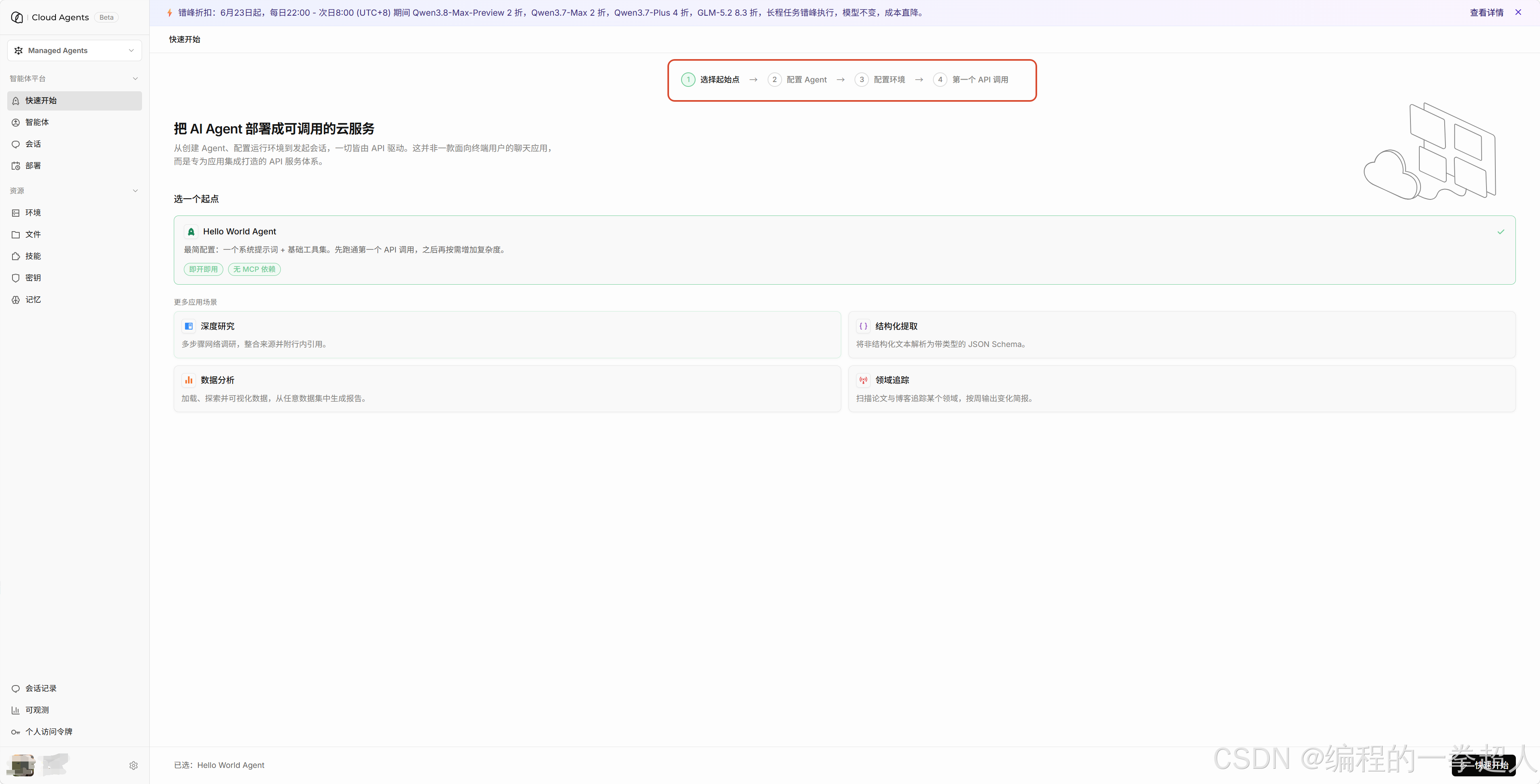
Task: Click the 密钥 shield icon
Action: [16, 278]
